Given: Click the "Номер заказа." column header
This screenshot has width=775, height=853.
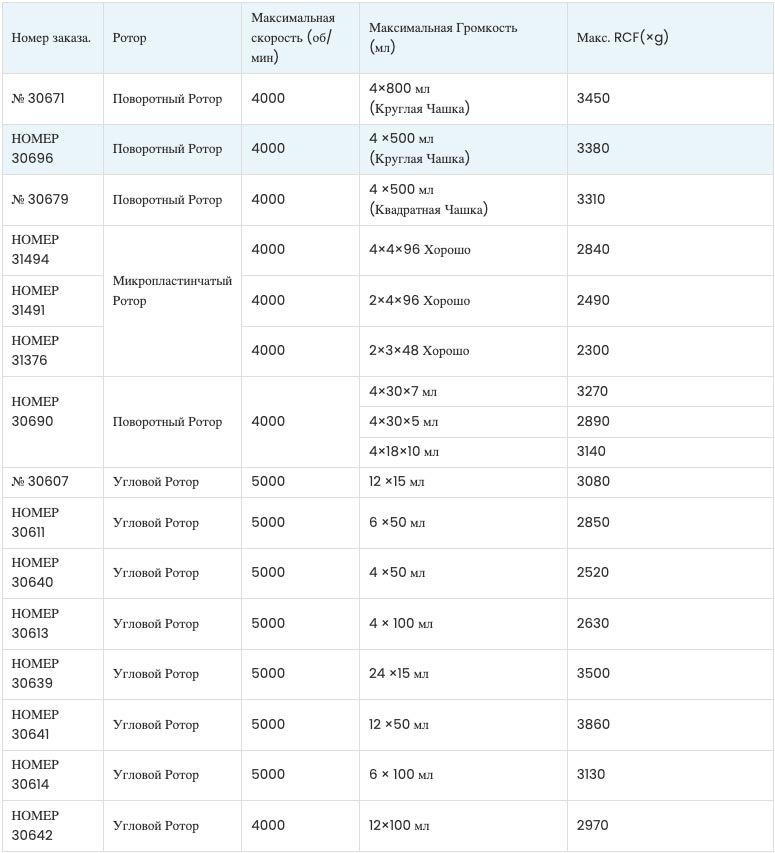Looking at the screenshot, I should coord(51,38).
